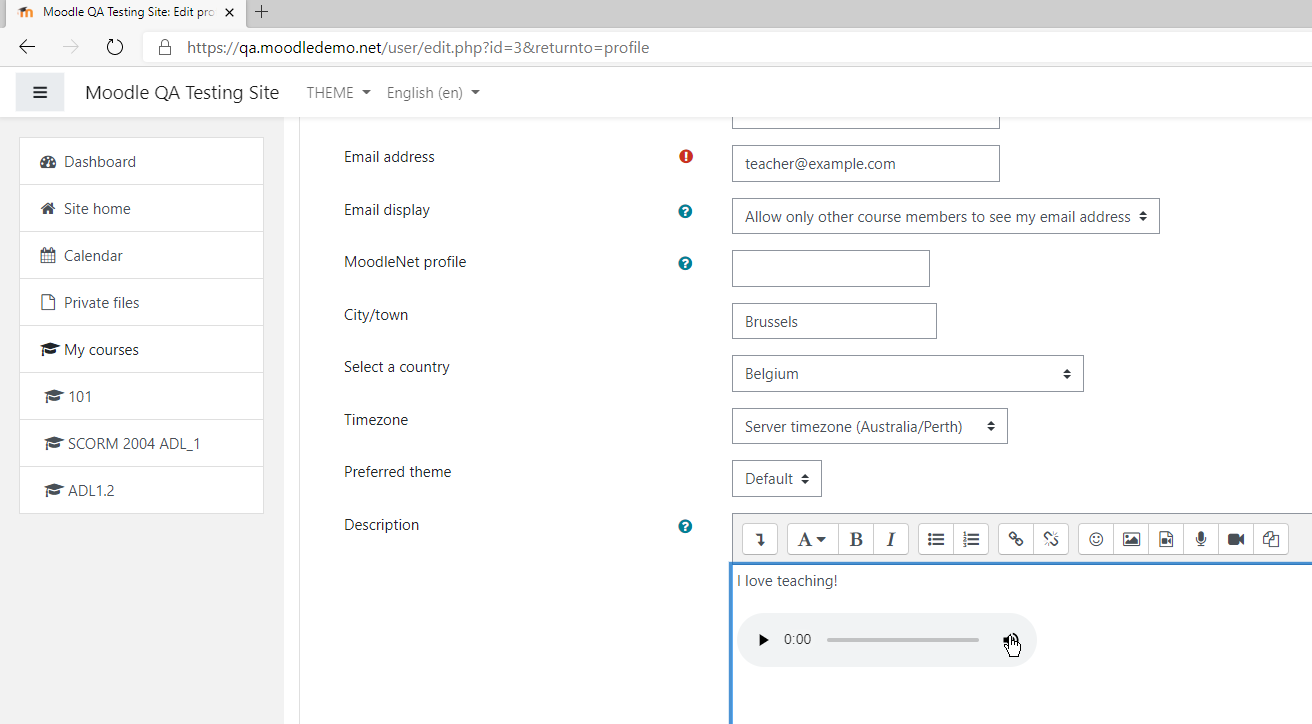The width and height of the screenshot is (1312, 724).
Task: Click the required icon beside Email address
Action: tap(686, 156)
